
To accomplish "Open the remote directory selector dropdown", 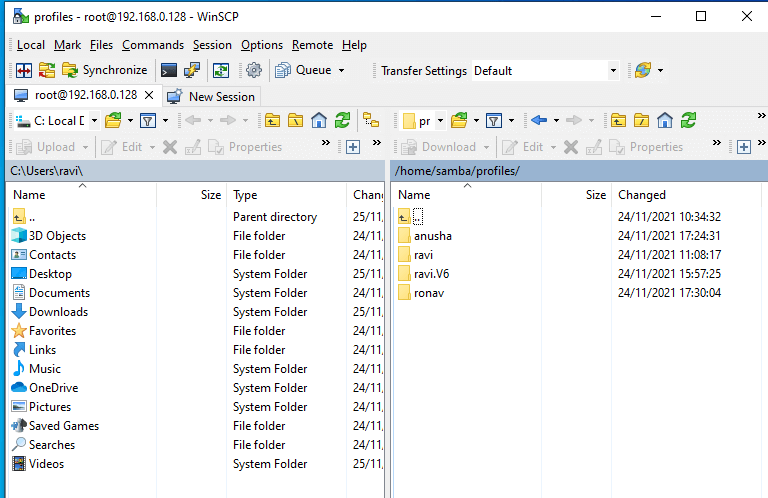I will 440,121.
